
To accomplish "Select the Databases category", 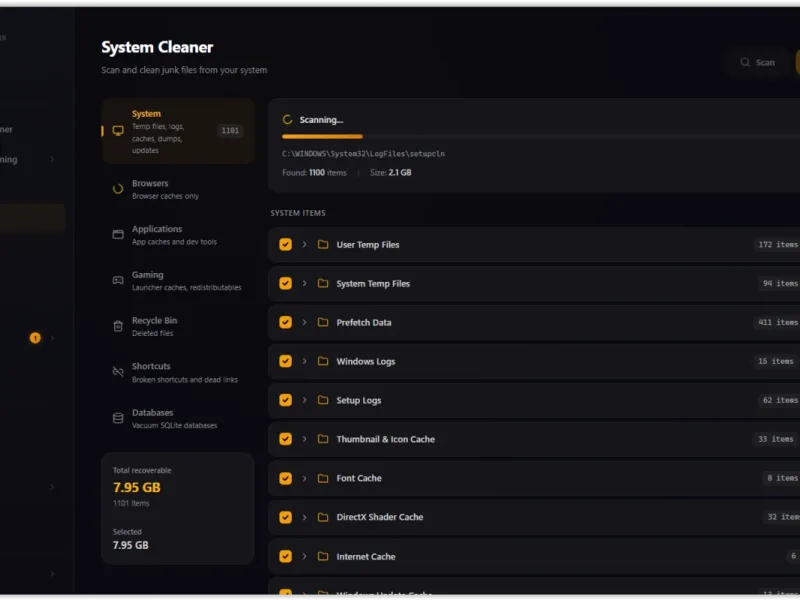I will coord(178,418).
